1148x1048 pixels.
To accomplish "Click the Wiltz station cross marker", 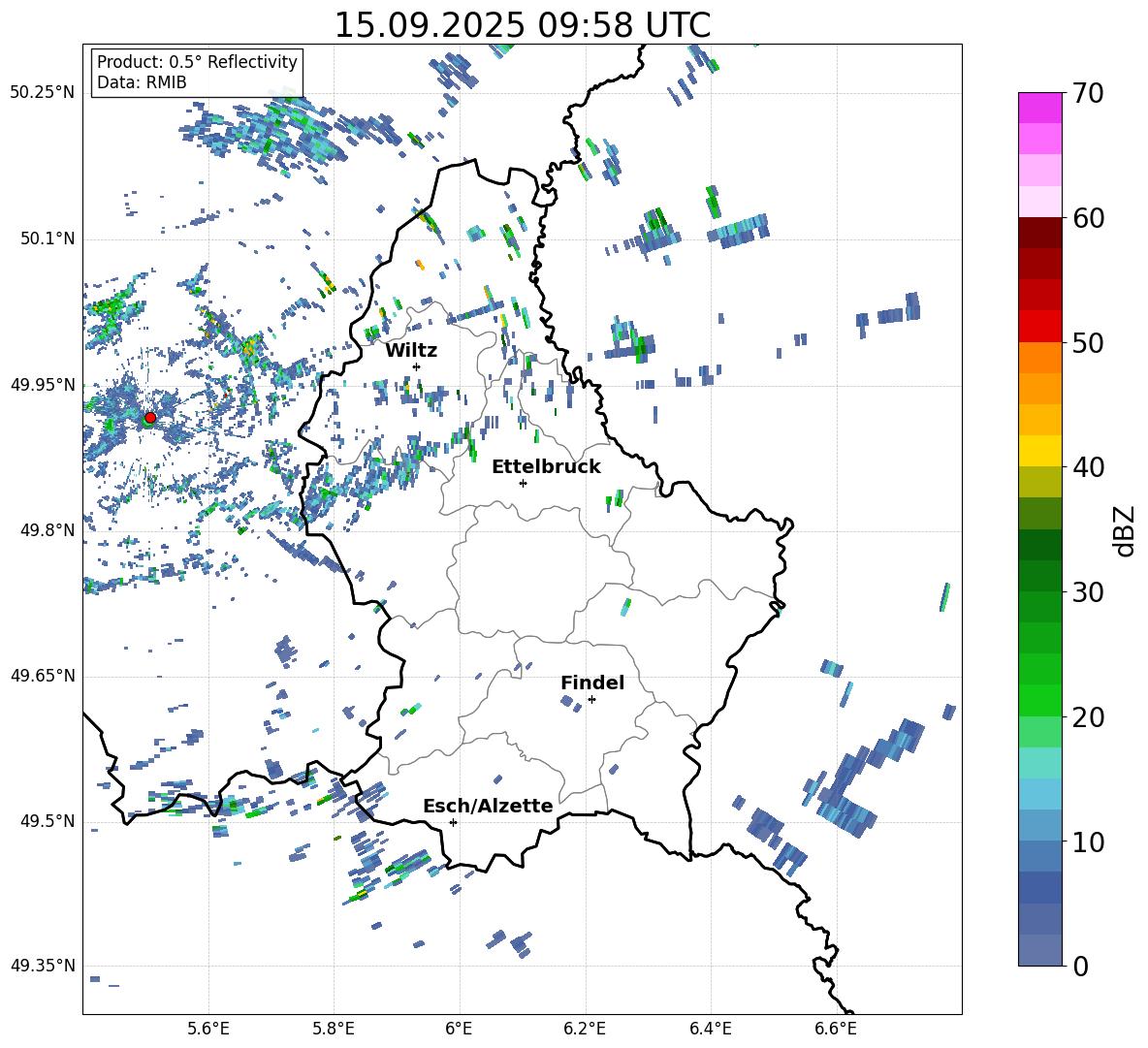I will tap(417, 366).
